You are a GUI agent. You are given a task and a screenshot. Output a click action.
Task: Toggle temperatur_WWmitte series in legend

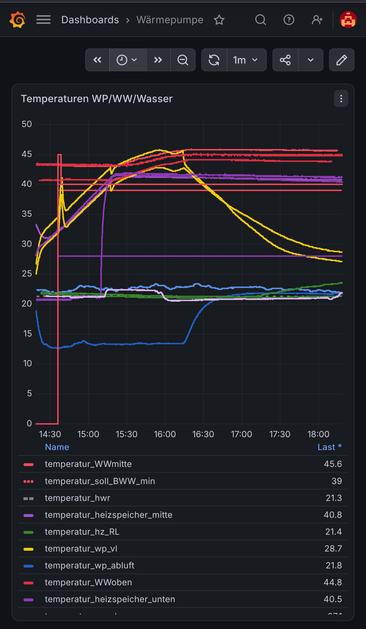[88, 464]
